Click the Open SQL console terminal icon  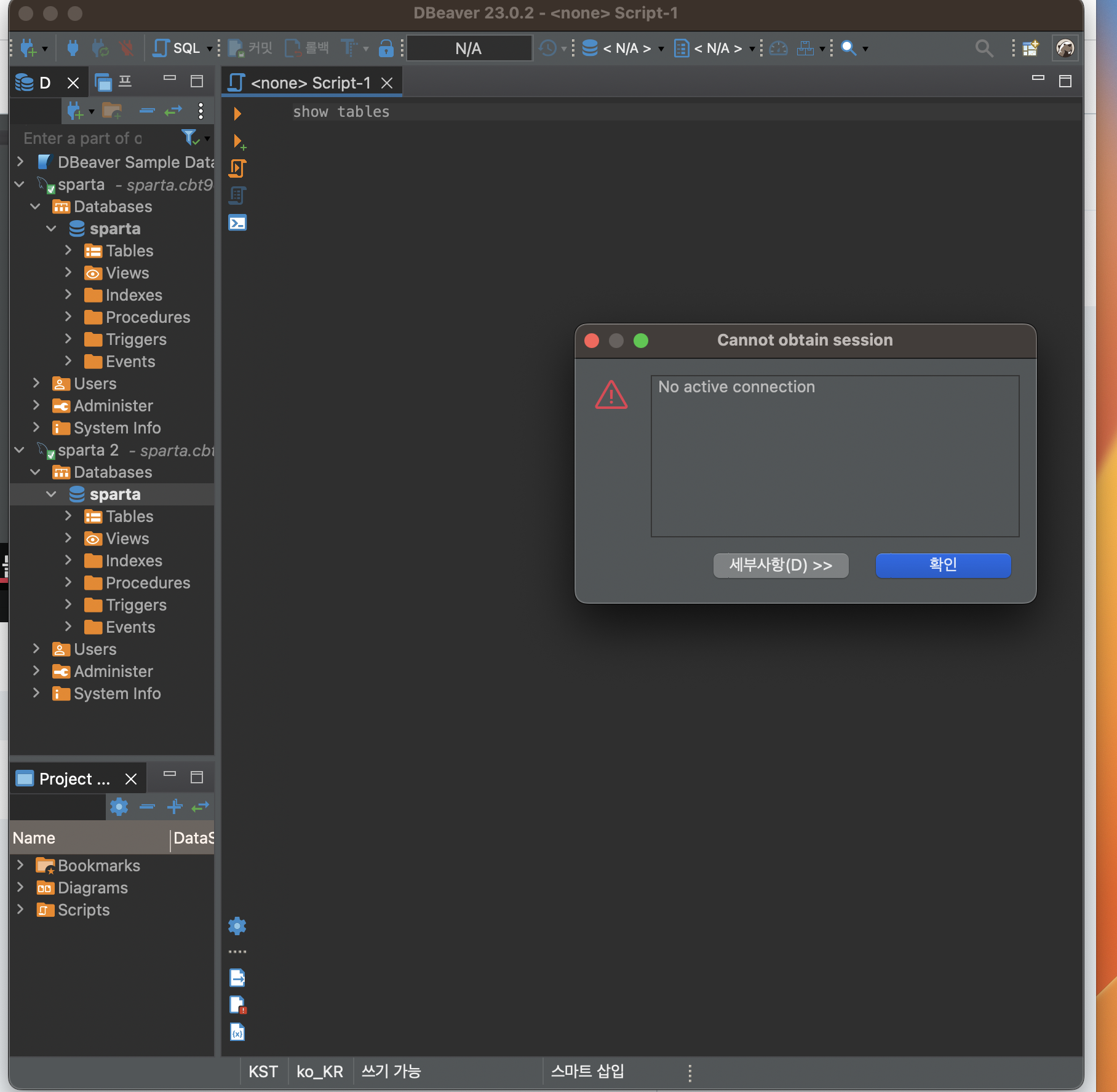click(x=237, y=223)
